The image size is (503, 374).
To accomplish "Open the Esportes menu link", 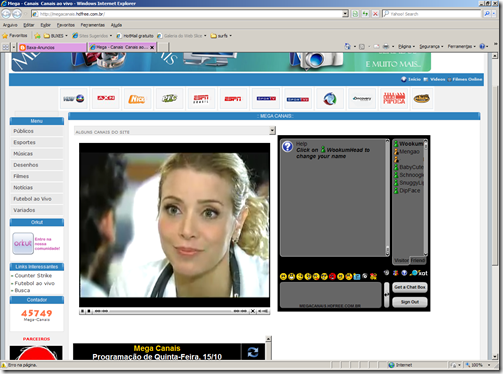I will 37,142.
